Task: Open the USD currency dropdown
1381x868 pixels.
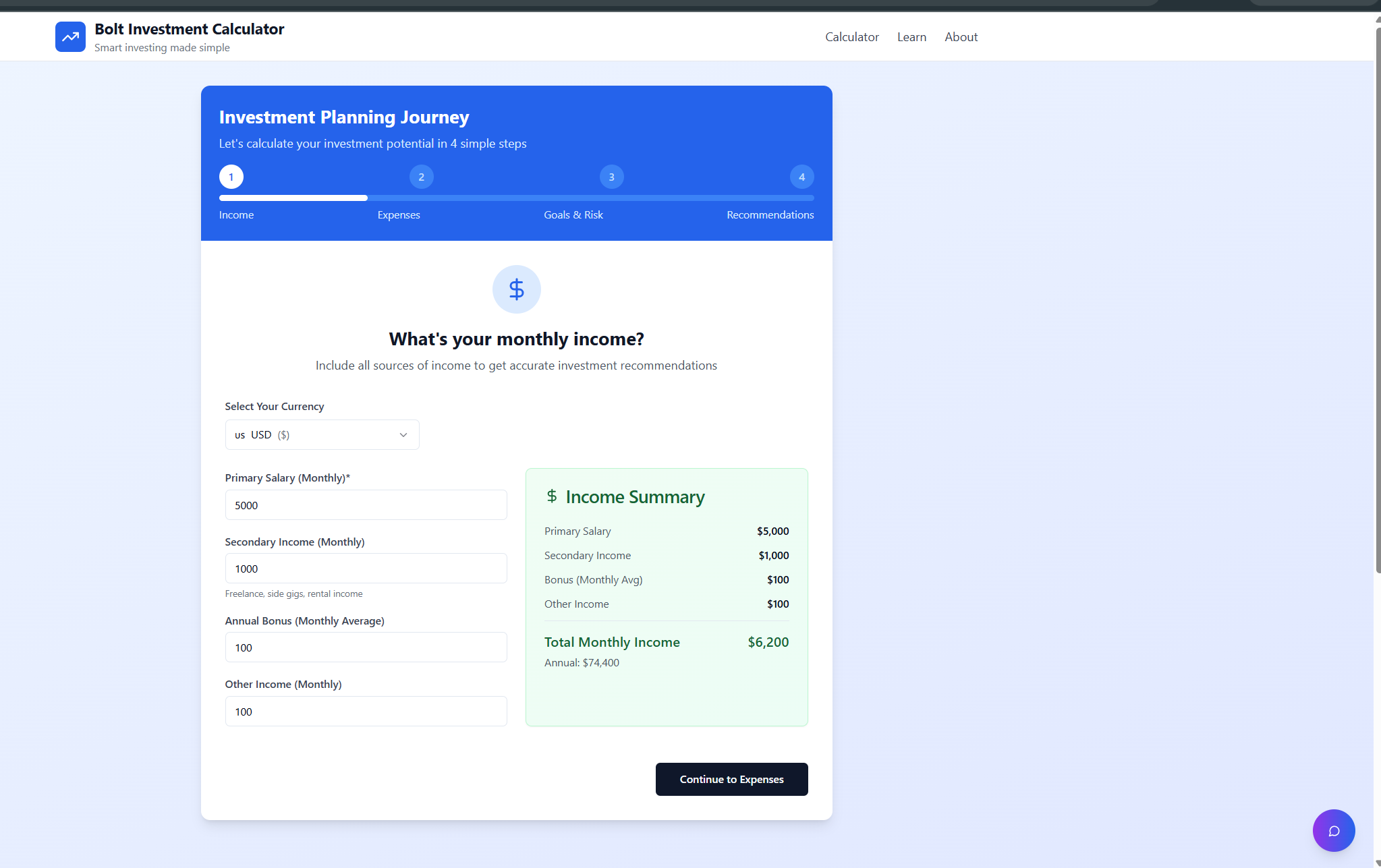Action: (321, 435)
